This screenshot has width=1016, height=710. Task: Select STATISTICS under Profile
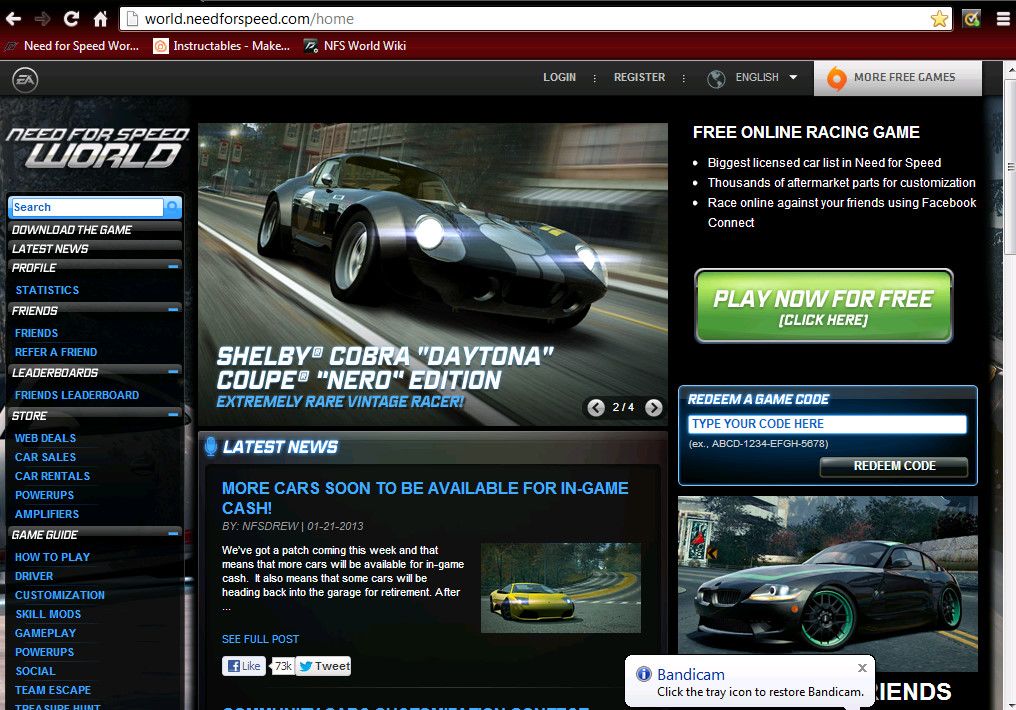pyautogui.click(x=47, y=290)
